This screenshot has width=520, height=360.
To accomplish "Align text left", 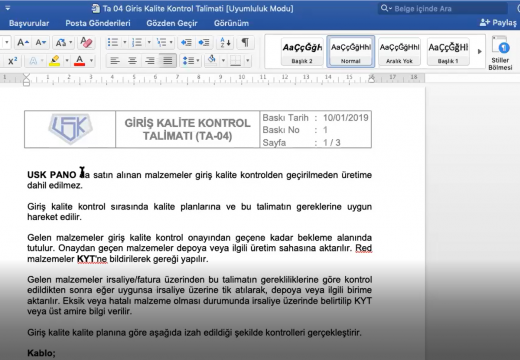I will click(115, 61).
